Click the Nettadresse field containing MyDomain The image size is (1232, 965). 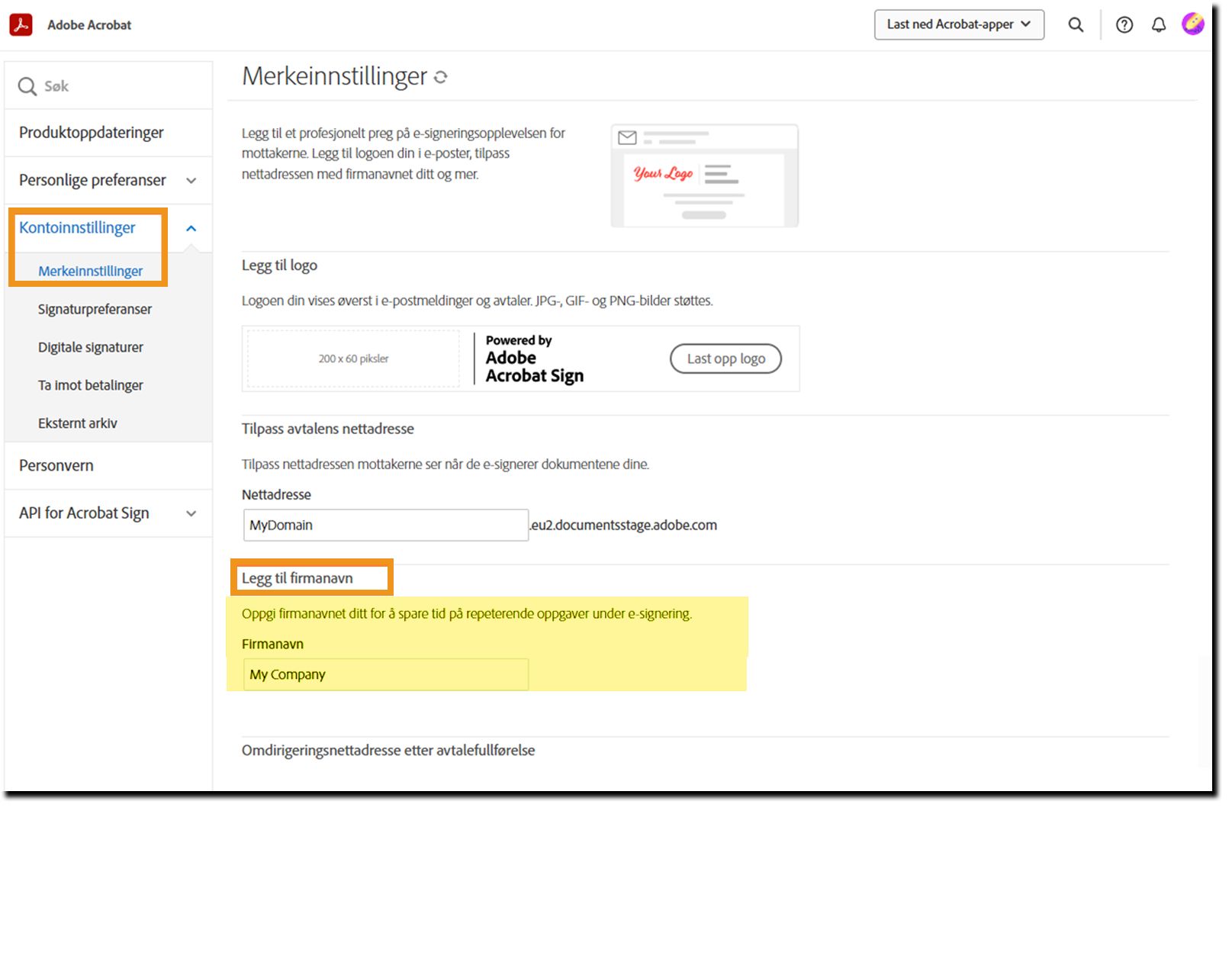(386, 525)
